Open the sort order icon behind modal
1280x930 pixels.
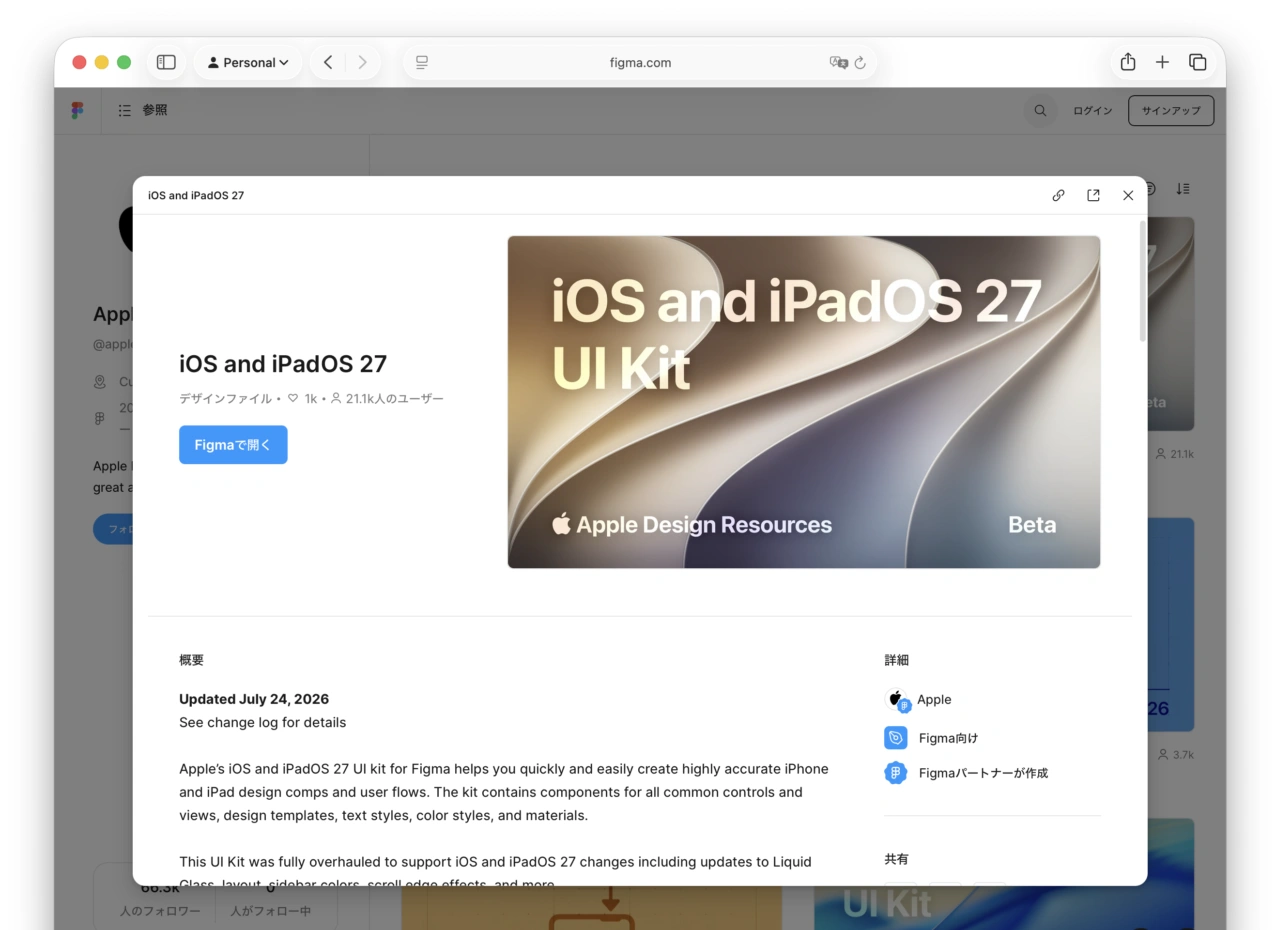(x=1183, y=189)
